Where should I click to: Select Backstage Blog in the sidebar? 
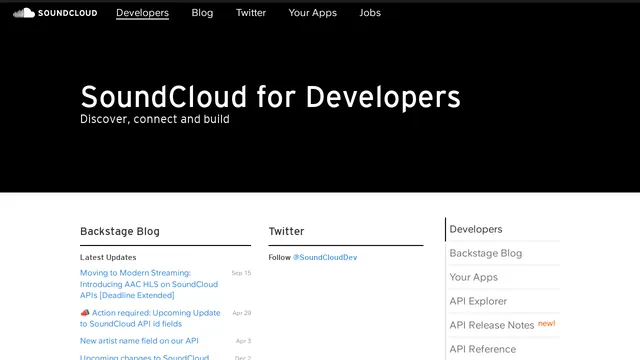[486, 253]
